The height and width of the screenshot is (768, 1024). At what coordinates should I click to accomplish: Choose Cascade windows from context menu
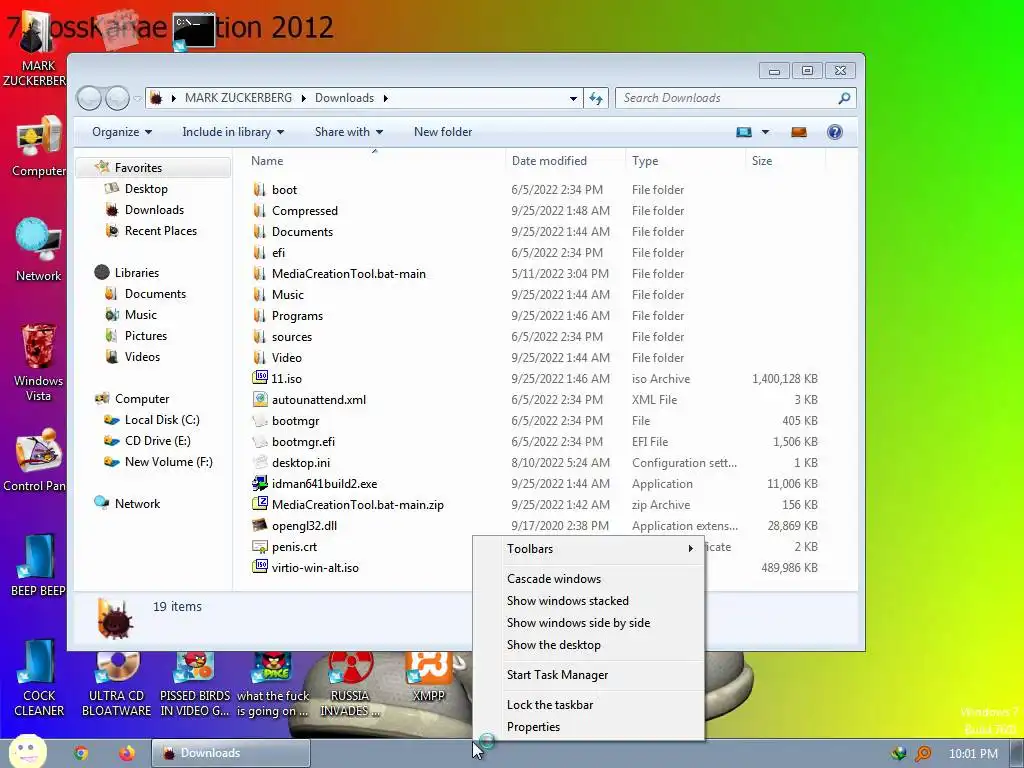tap(554, 579)
